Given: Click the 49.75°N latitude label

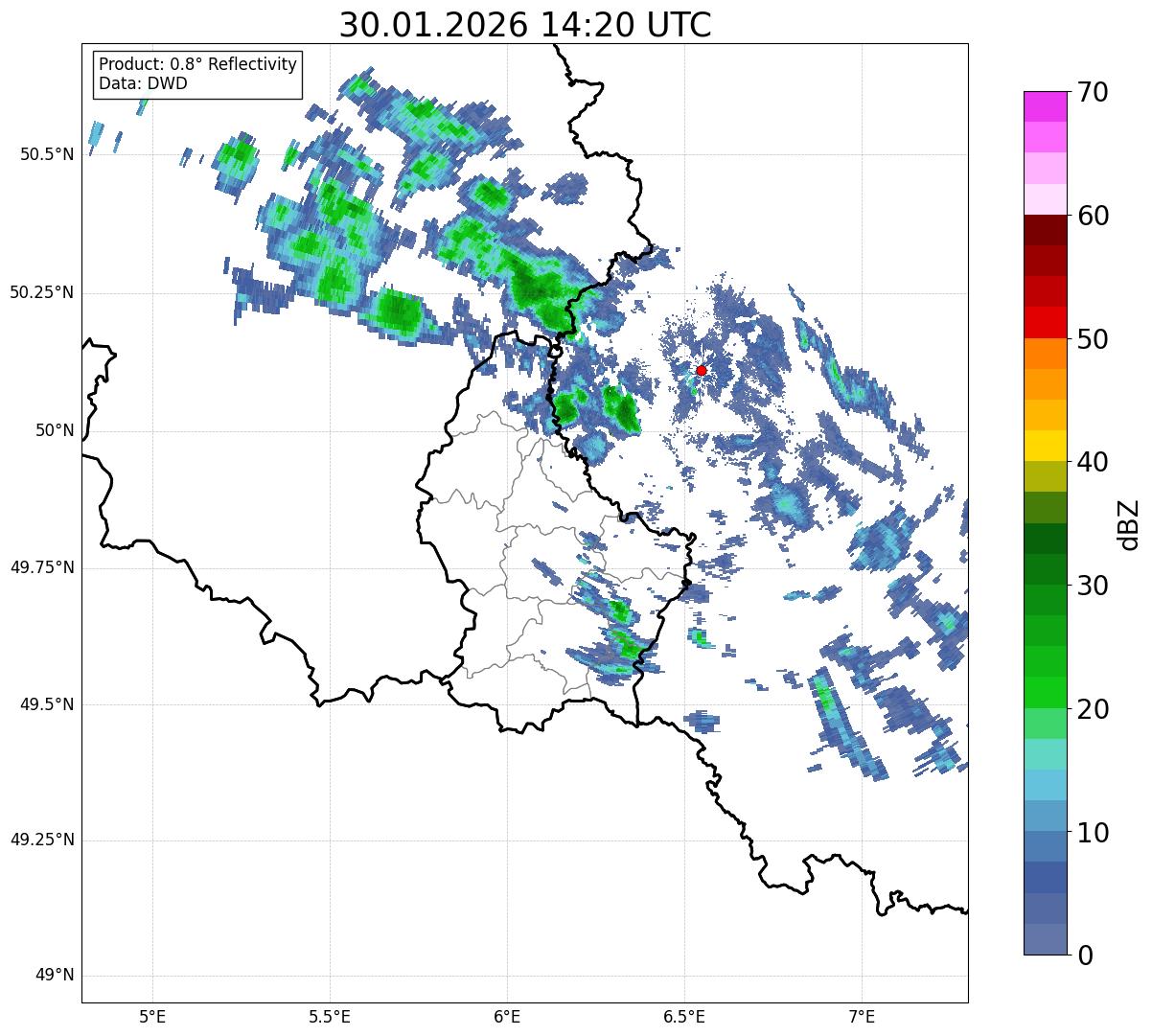Looking at the screenshot, I should 42,567.
